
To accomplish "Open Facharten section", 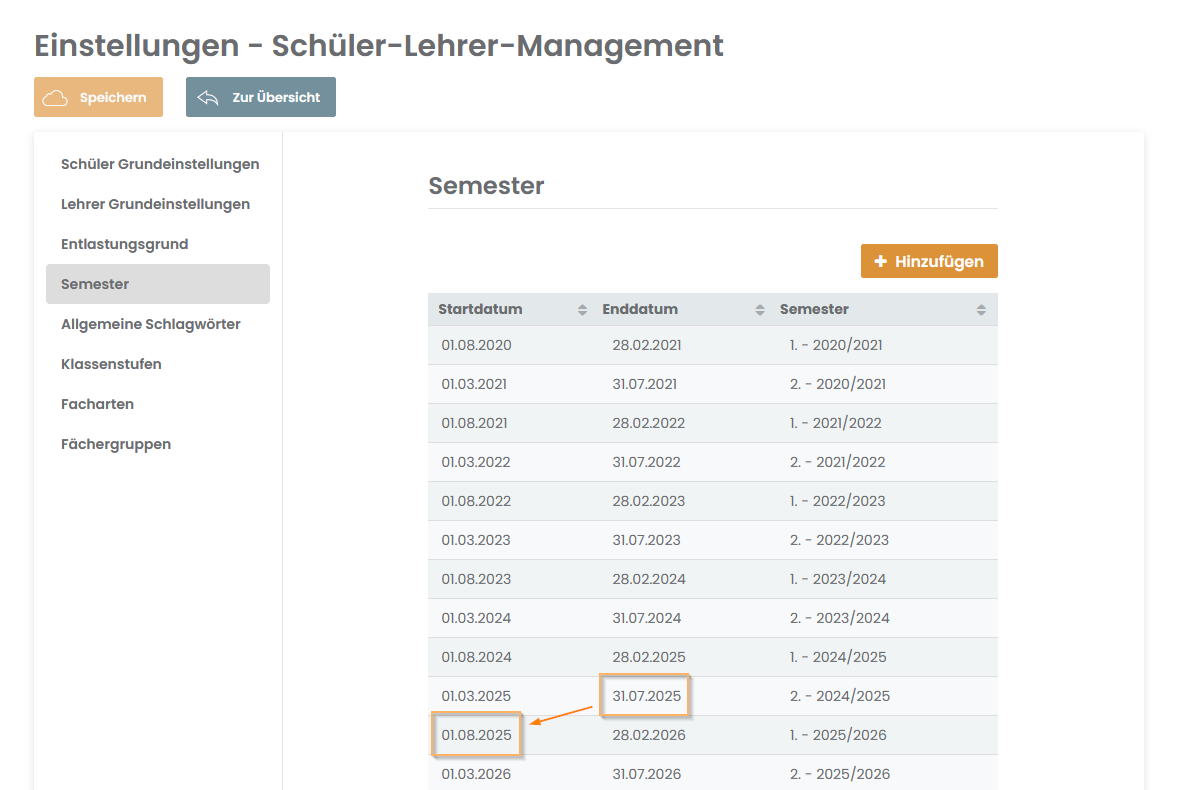I will coord(98,404).
